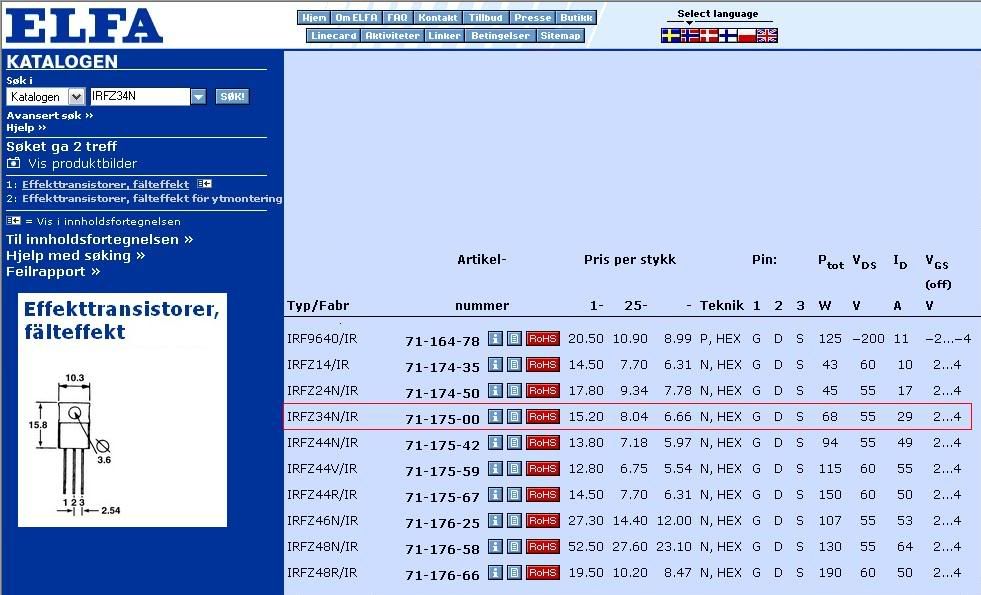Open the Om ELFA menu item
The height and width of the screenshot is (595, 981).
[x=356, y=18]
